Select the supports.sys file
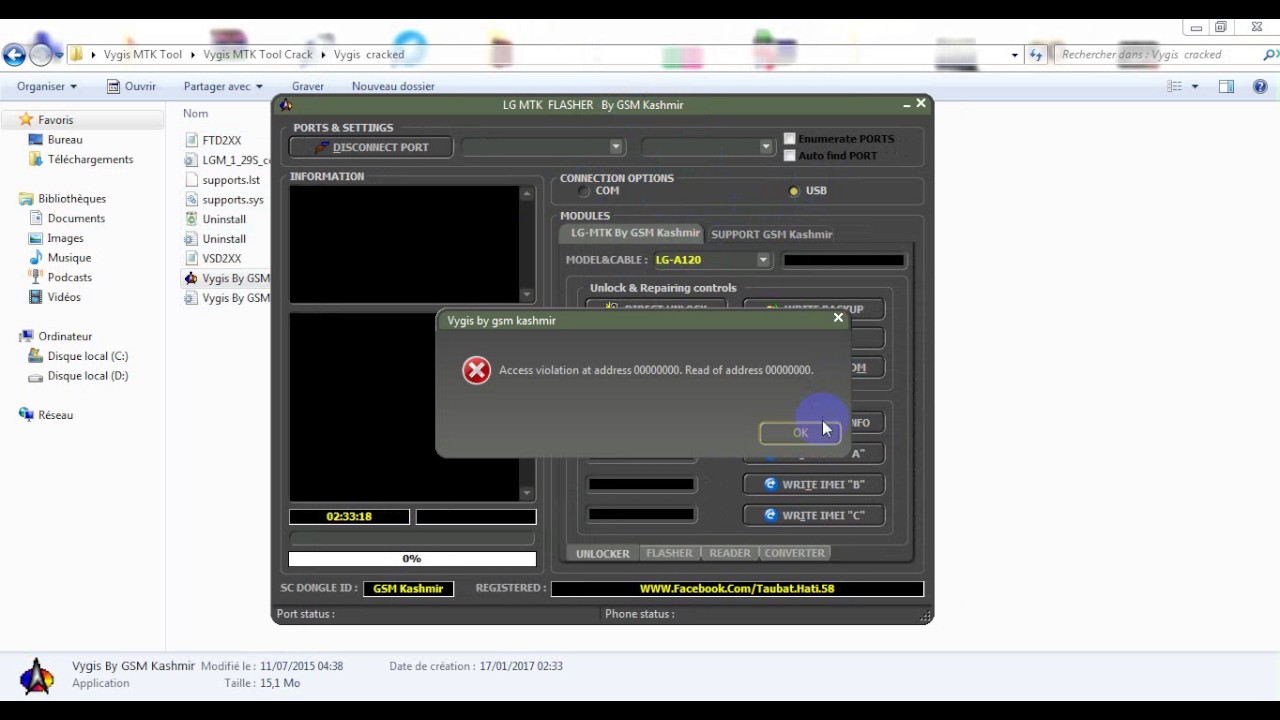 [x=232, y=200]
